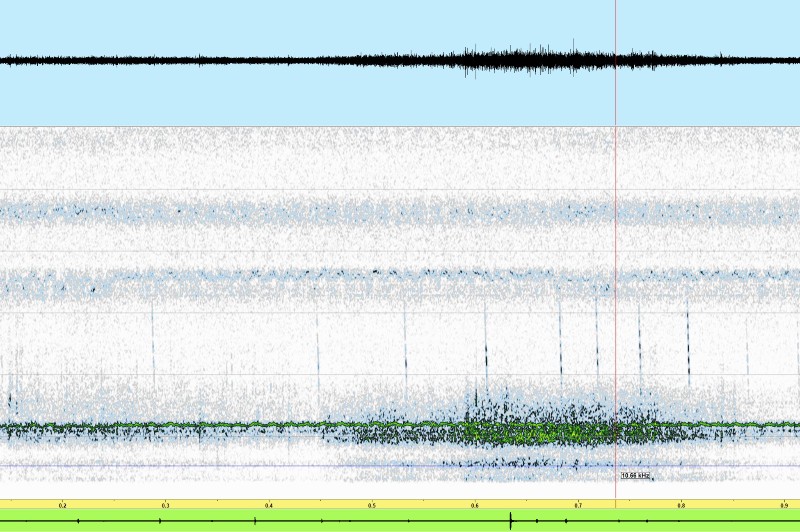The height and width of the screenshot is (532, 800).
Task: Click the 0.8 mark on the time ruler
Action: [x=681, y=506]
